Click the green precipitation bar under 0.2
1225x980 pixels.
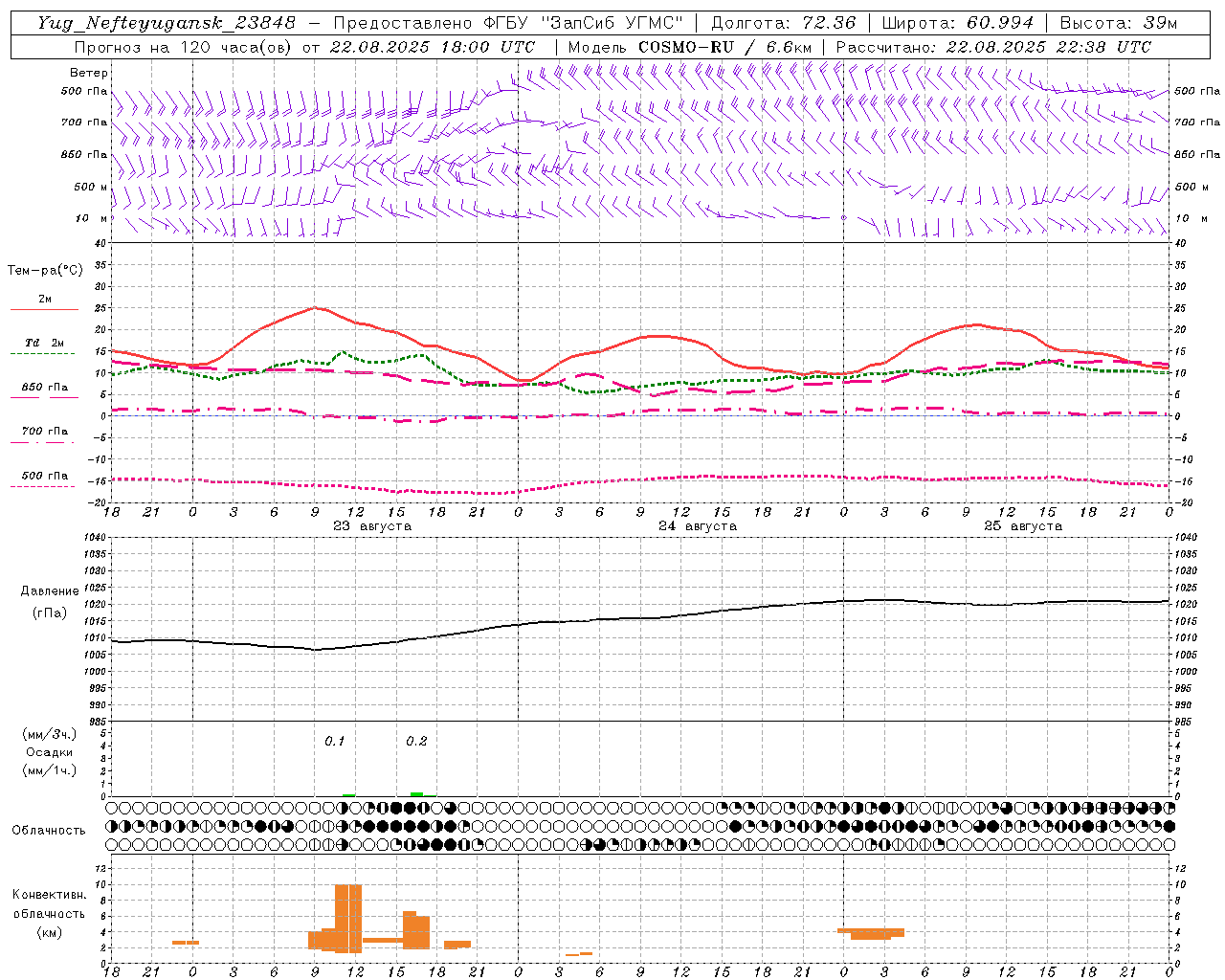[x=416, y=793]
